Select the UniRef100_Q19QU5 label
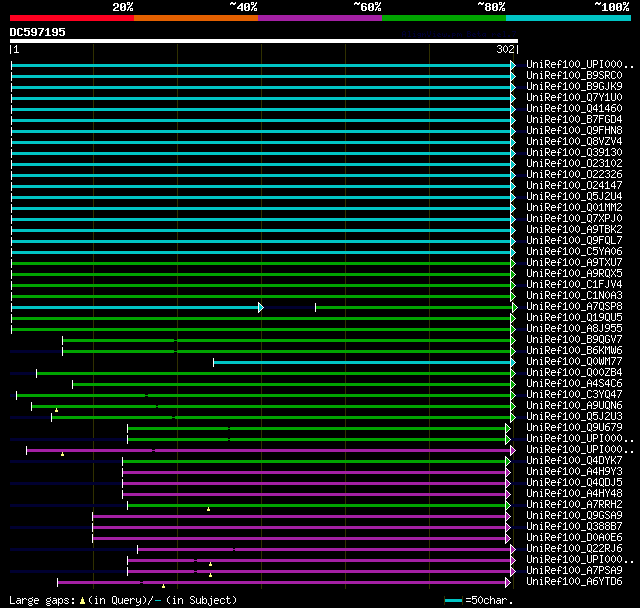This screenshot has height=608, width=640. (574, 318)
